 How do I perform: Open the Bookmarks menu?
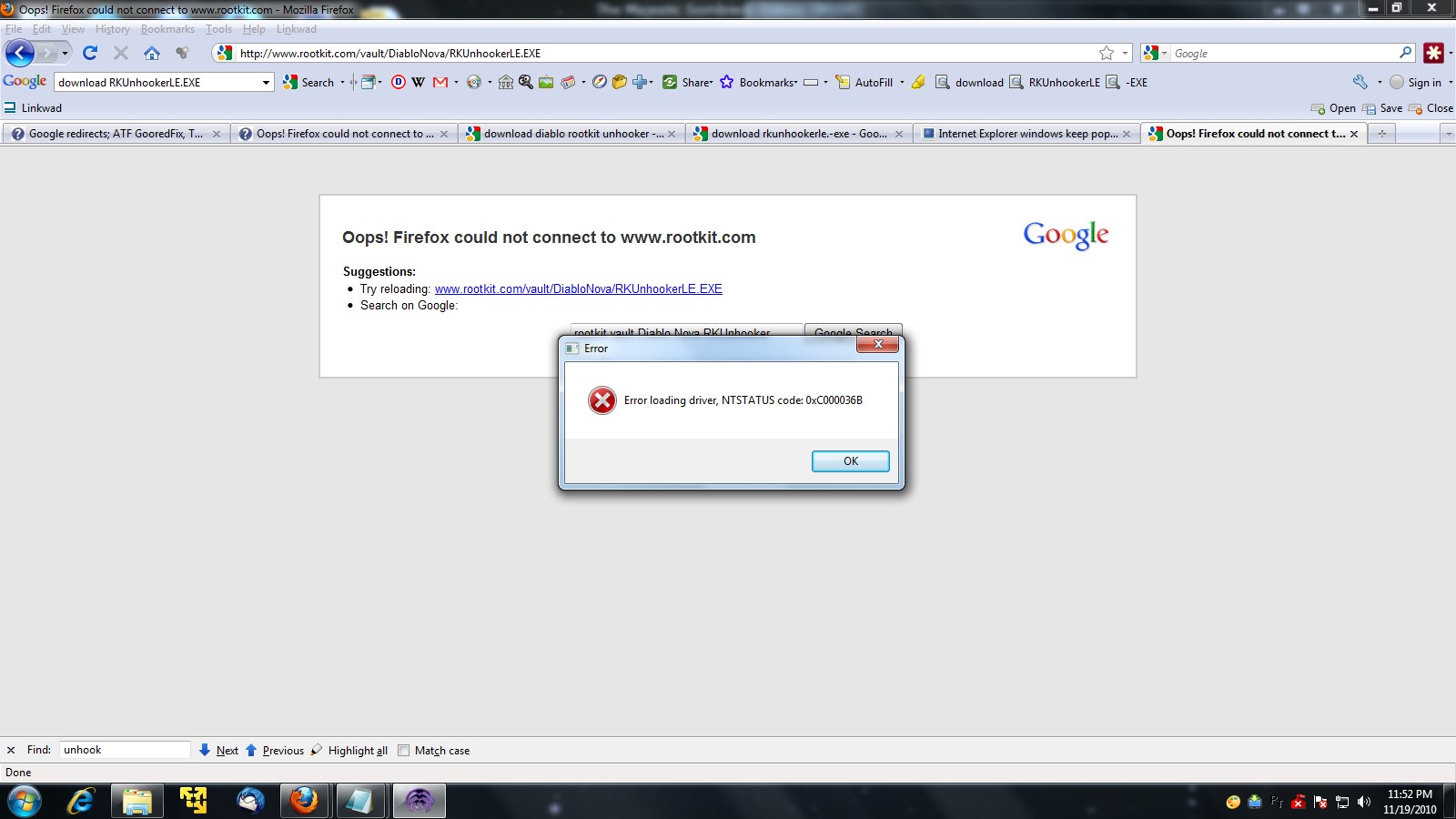click(x=167, y=29)
